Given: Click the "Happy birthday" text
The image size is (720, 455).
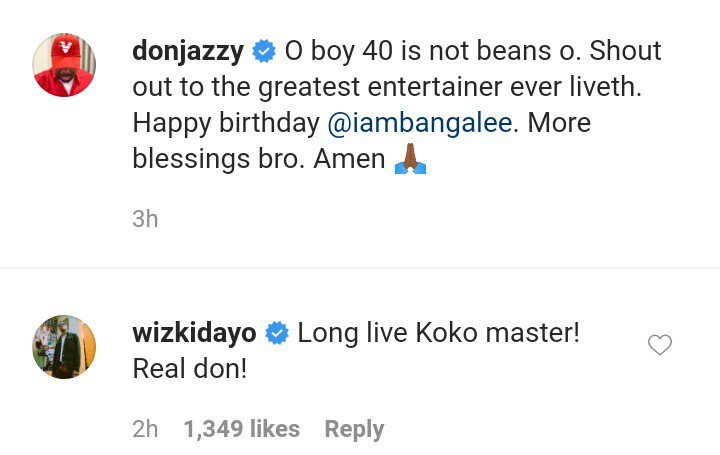Looking at the screenshot, I should coord(225,123).
